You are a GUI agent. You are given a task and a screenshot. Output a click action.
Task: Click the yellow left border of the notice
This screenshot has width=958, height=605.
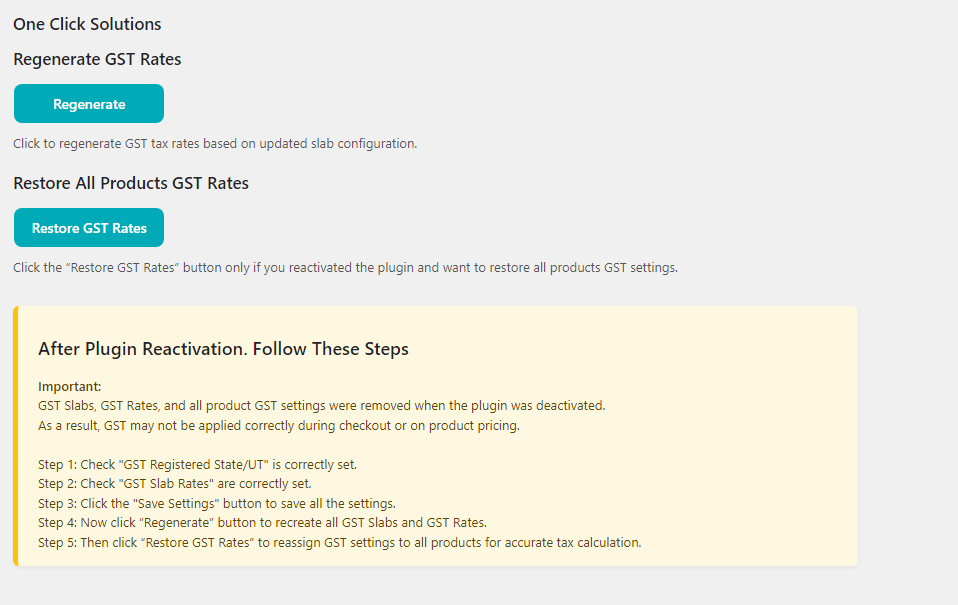click(15, 436)
